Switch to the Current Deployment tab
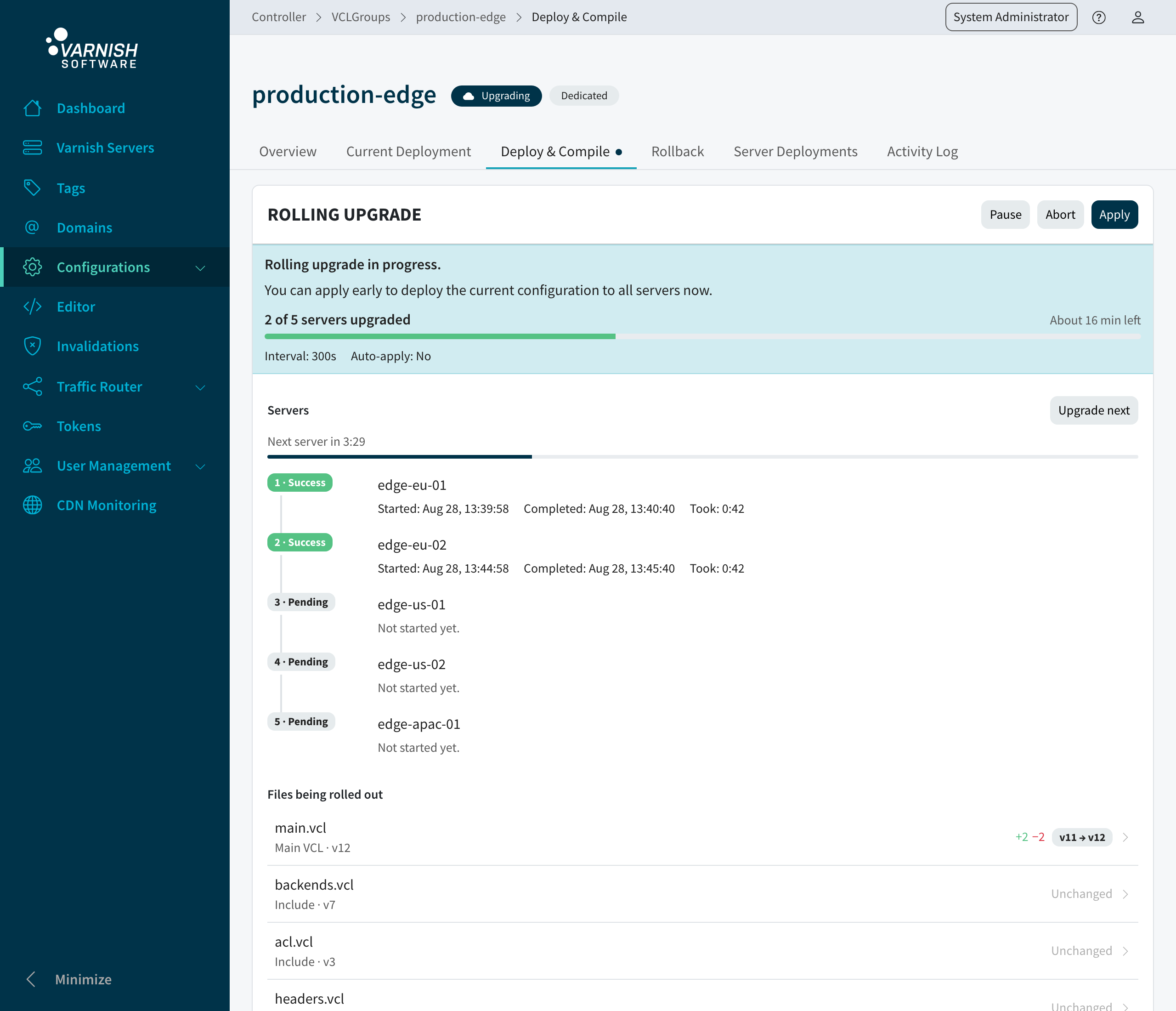1176x1011 pixels. [409, 152]
